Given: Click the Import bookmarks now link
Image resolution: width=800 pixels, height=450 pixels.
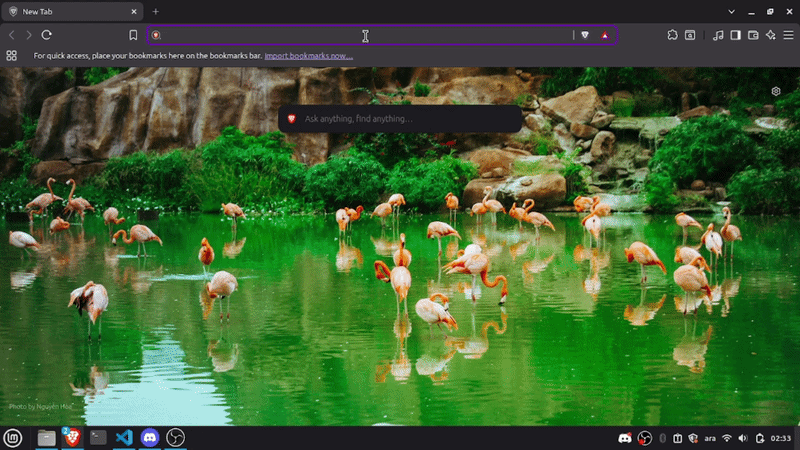Looking at the screenshot, I should coord(309,56).
